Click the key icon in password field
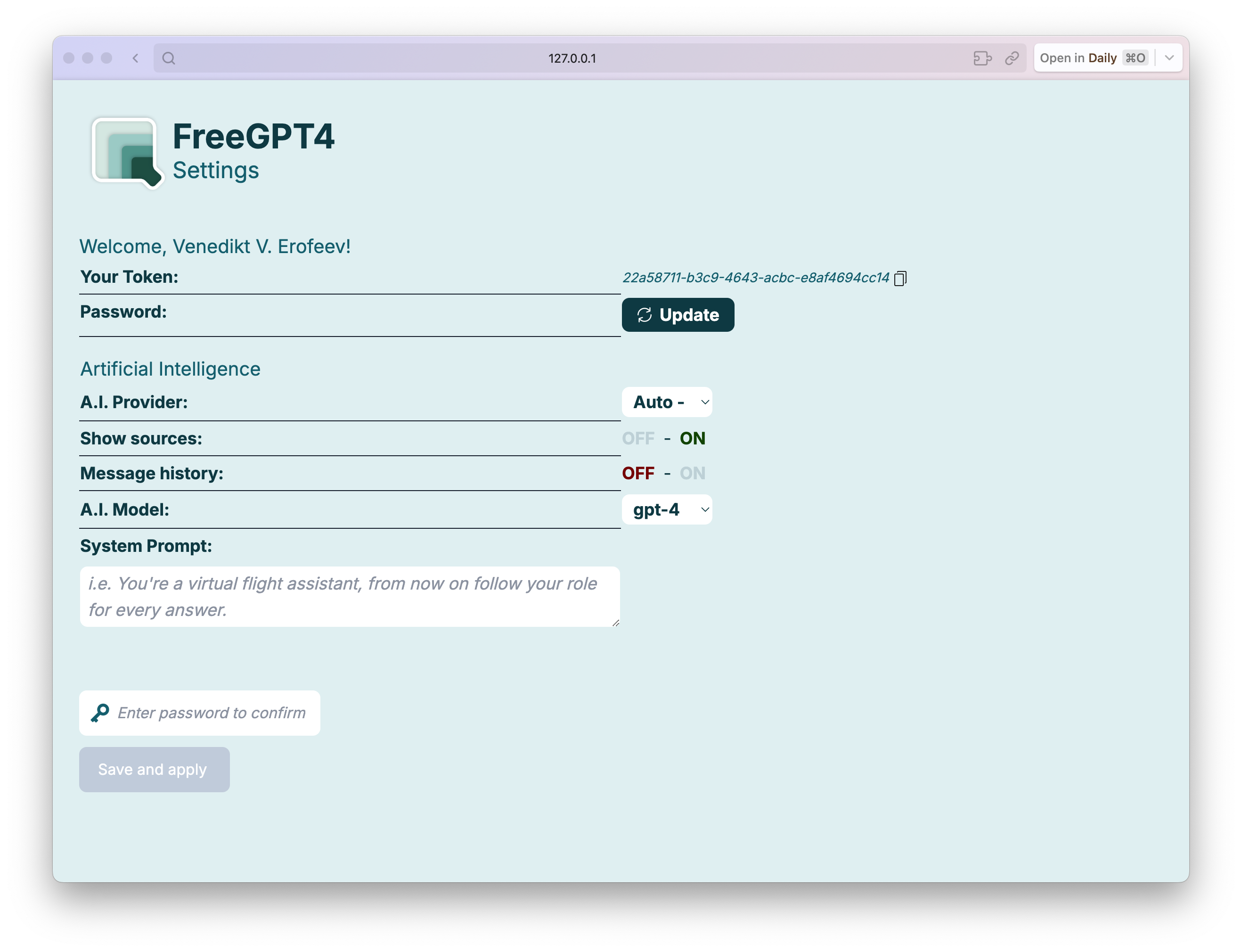Image resolution: width=1242 pixels, height=952 pixels. pyautogui.click(x=100, y=713)
